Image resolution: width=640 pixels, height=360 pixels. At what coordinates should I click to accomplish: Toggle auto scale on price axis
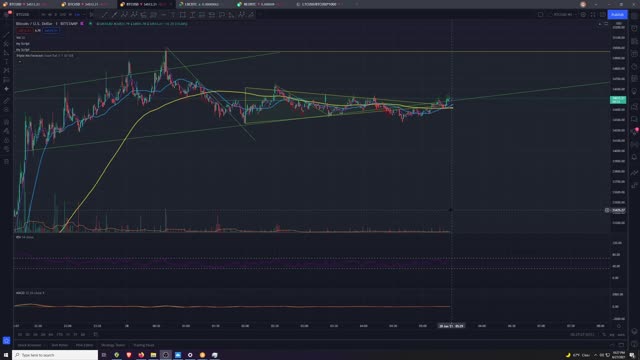tap(621, 335)
